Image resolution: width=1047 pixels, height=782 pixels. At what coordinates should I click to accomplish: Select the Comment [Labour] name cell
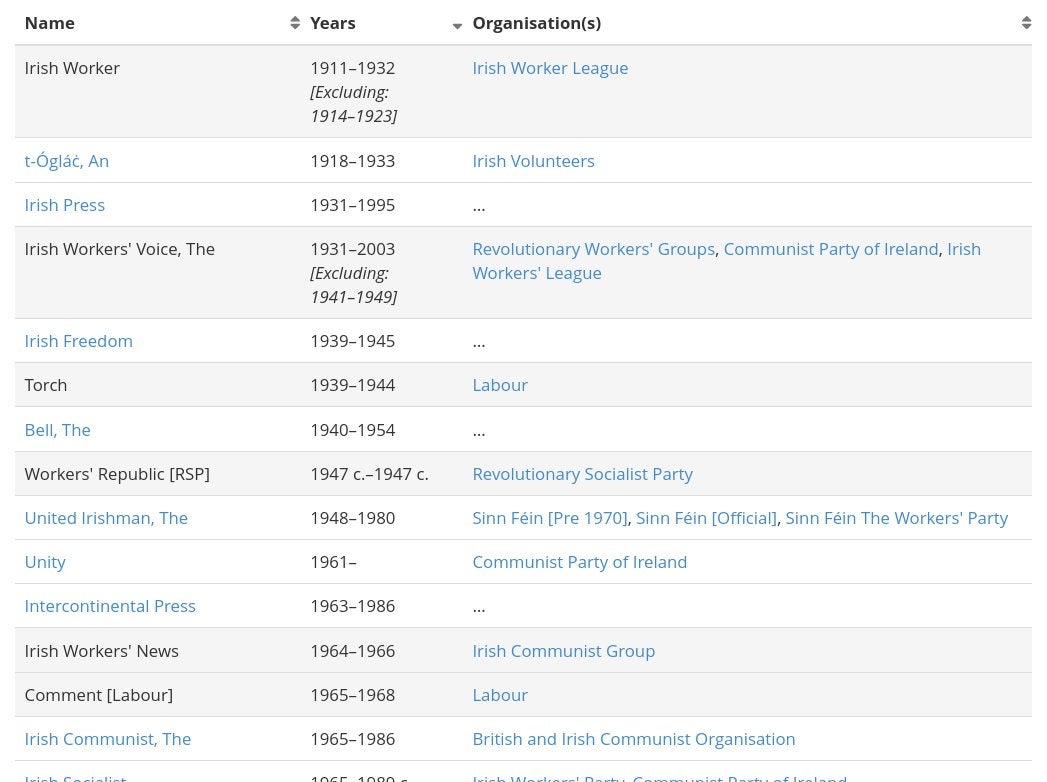point(158,695)
